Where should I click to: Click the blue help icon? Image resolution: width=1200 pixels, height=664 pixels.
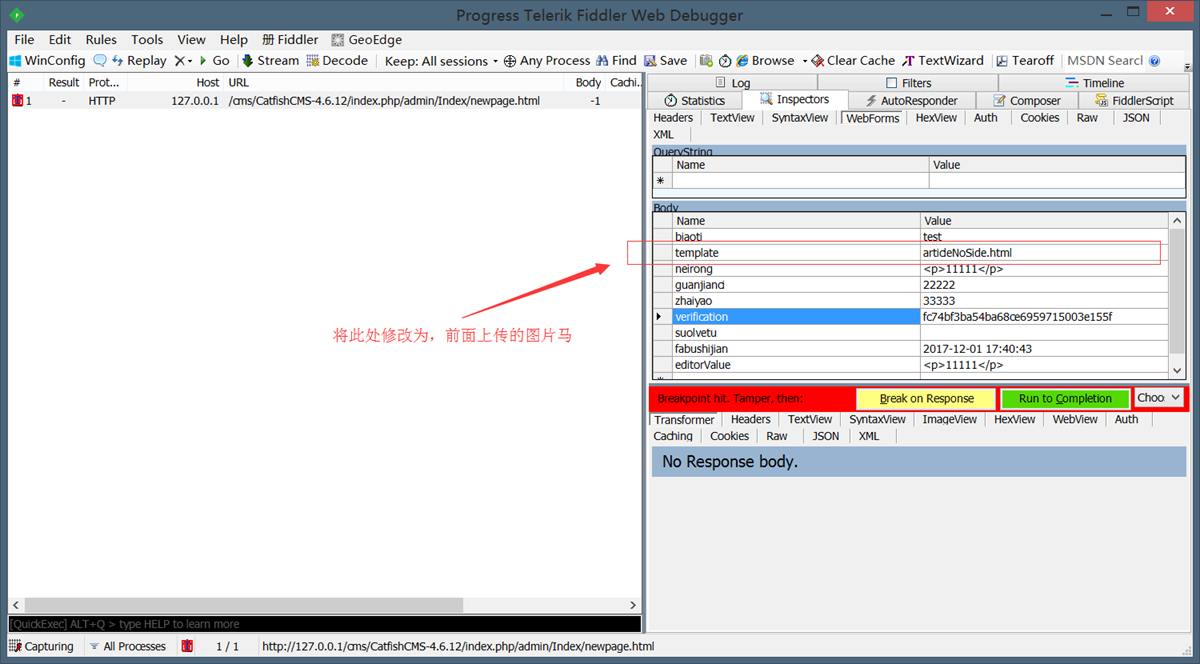coord(1155,60)
